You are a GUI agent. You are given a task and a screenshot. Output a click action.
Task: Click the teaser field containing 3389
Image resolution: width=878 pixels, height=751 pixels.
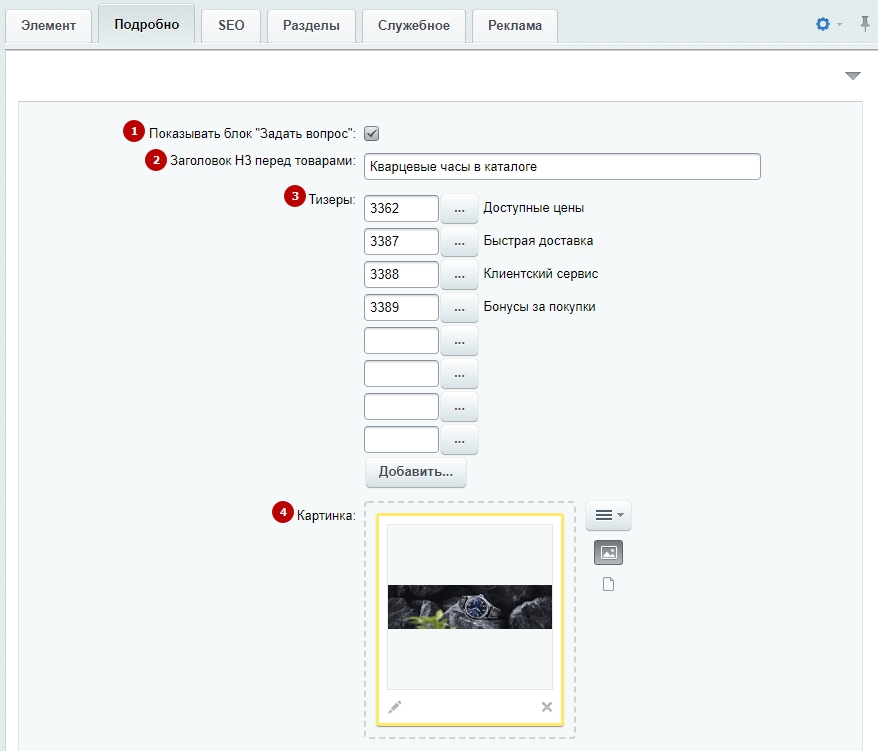[x=401, y=307]
